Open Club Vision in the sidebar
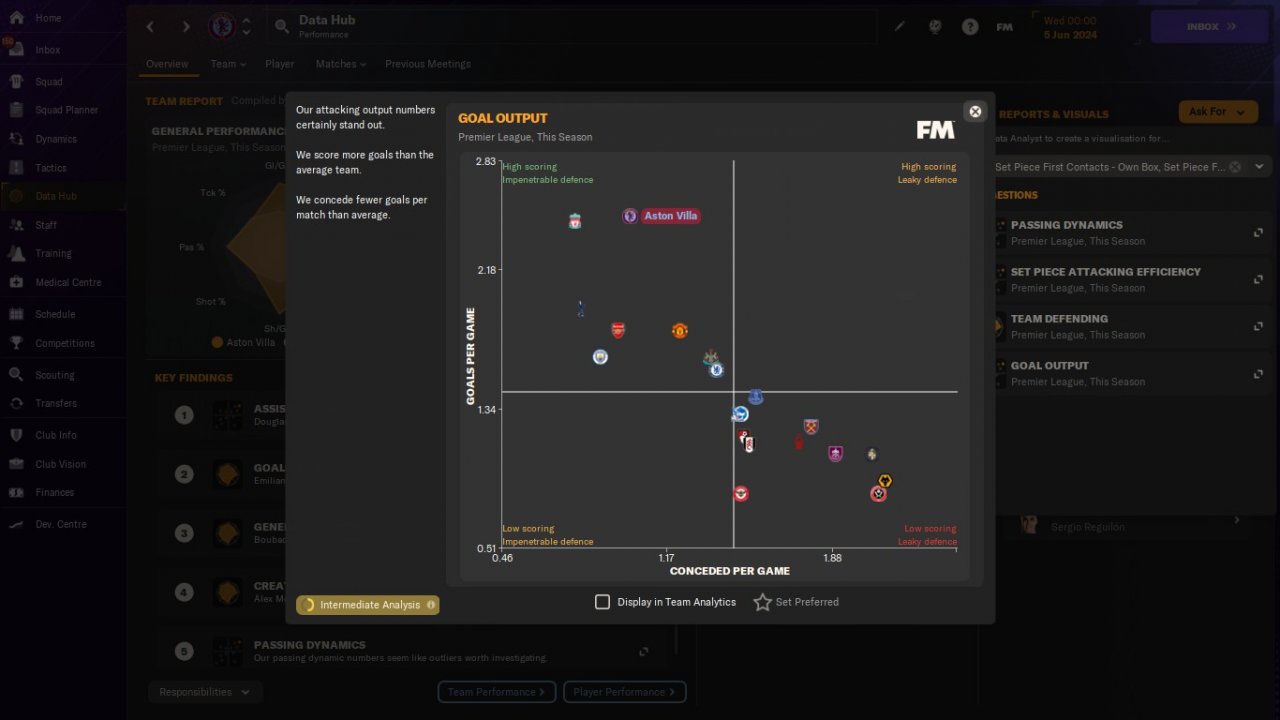1280x720 pixels. click(60, 464)
